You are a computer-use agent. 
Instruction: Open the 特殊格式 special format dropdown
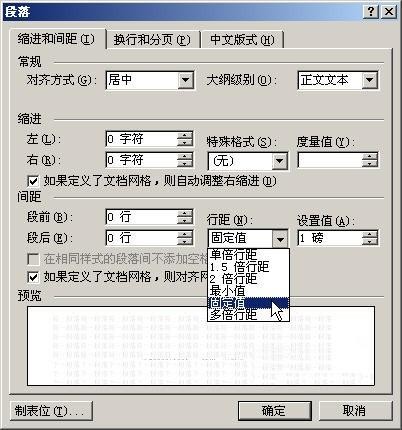click(x=279, y=161)
